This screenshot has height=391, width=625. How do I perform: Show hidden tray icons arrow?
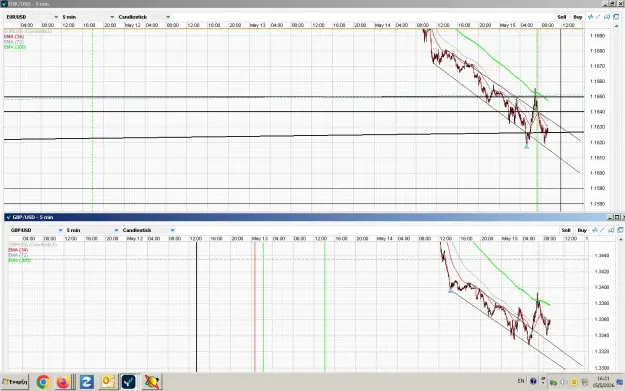click(x=543, y=381)
